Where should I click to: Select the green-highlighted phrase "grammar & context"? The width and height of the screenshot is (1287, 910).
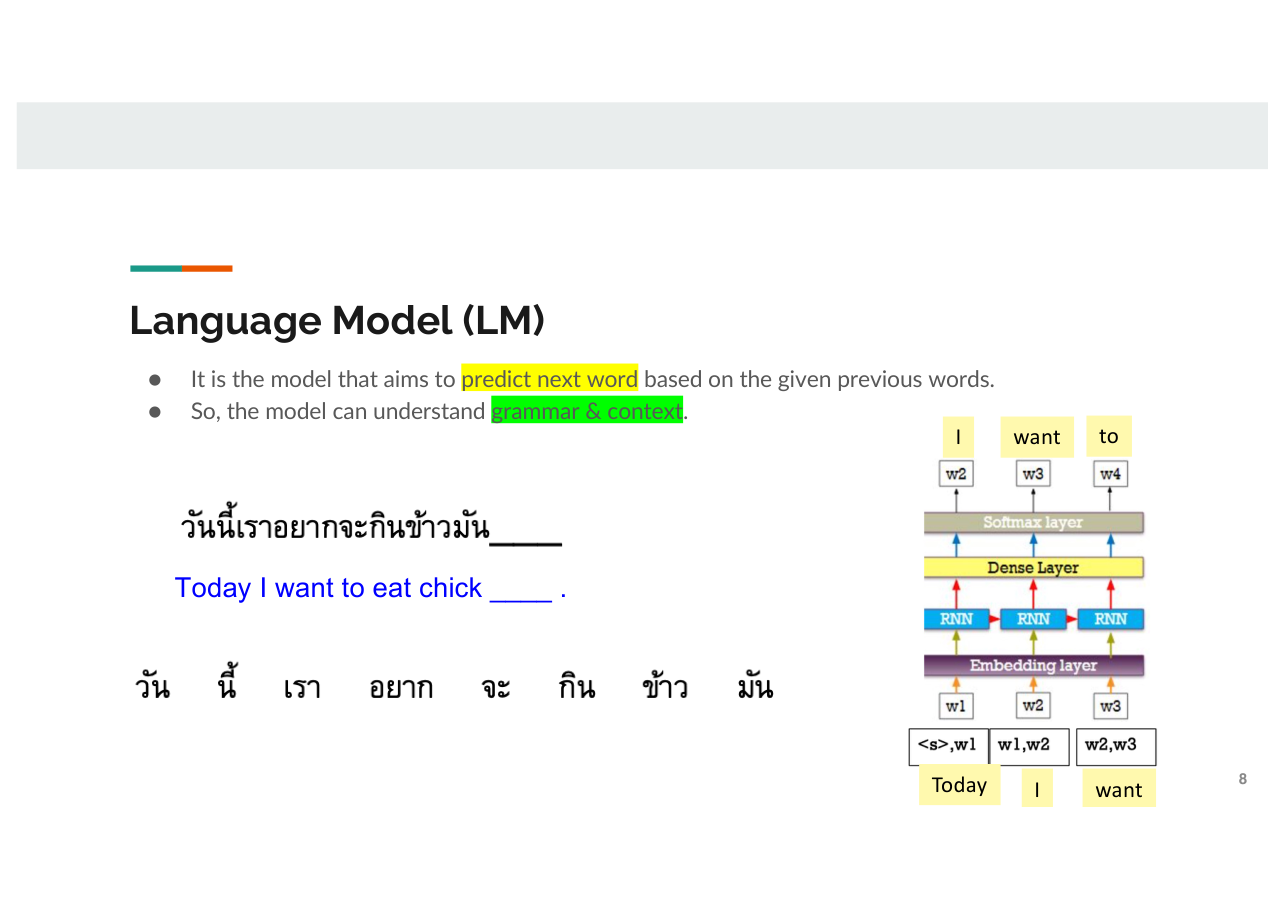click(x=587, y=411)
